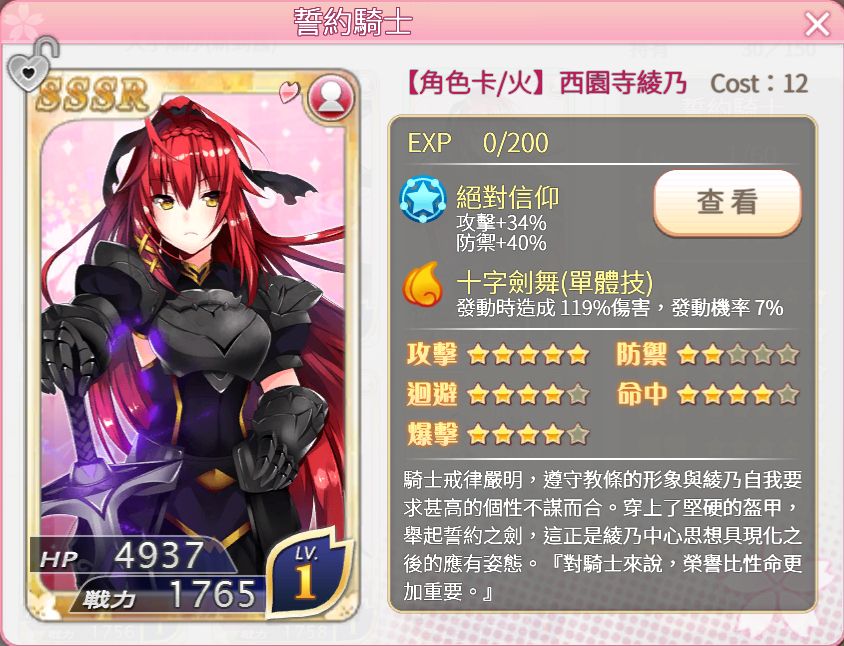Open the profile avatar icon on the card

[x=332, y=97]
